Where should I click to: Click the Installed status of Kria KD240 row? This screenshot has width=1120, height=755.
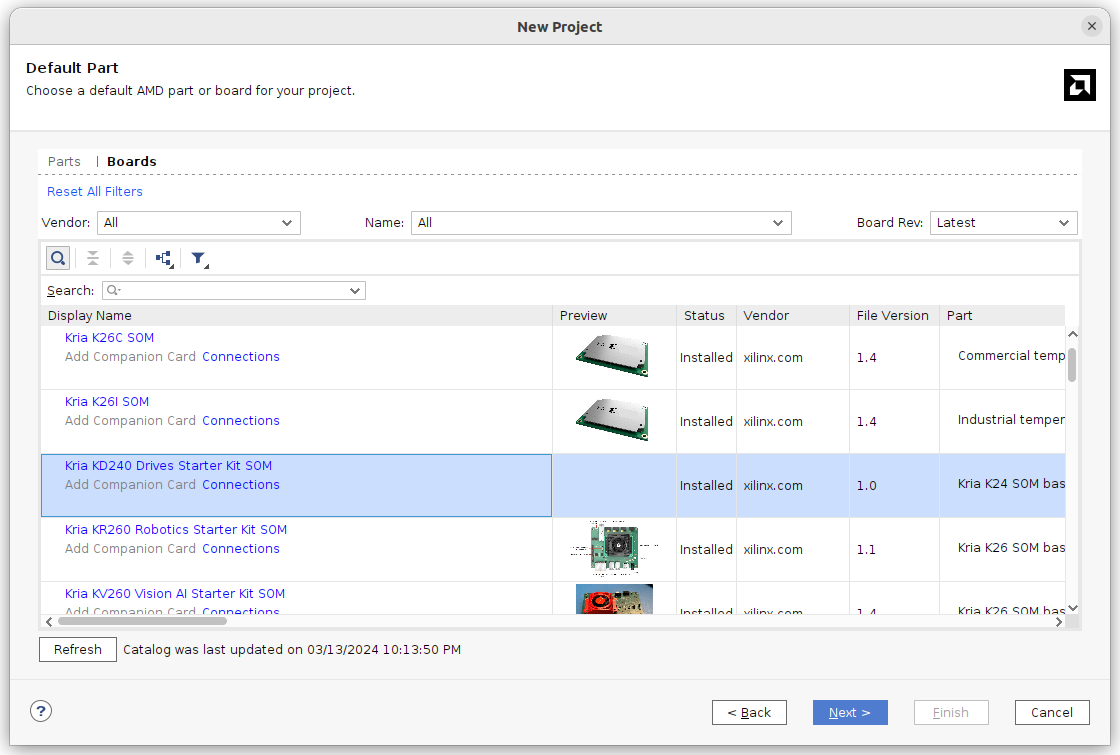coord(706,485)
